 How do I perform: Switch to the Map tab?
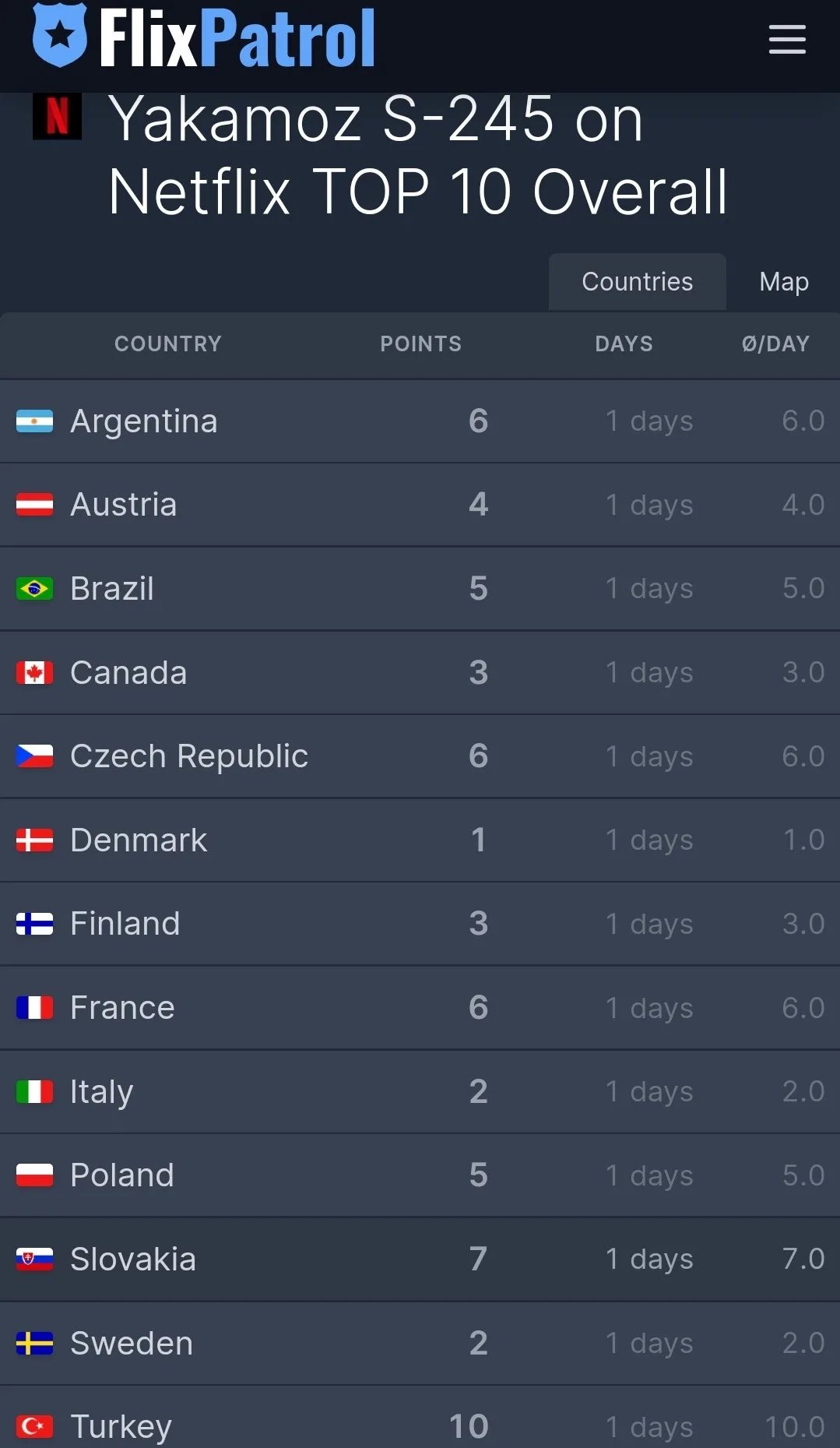coord(784,282)
